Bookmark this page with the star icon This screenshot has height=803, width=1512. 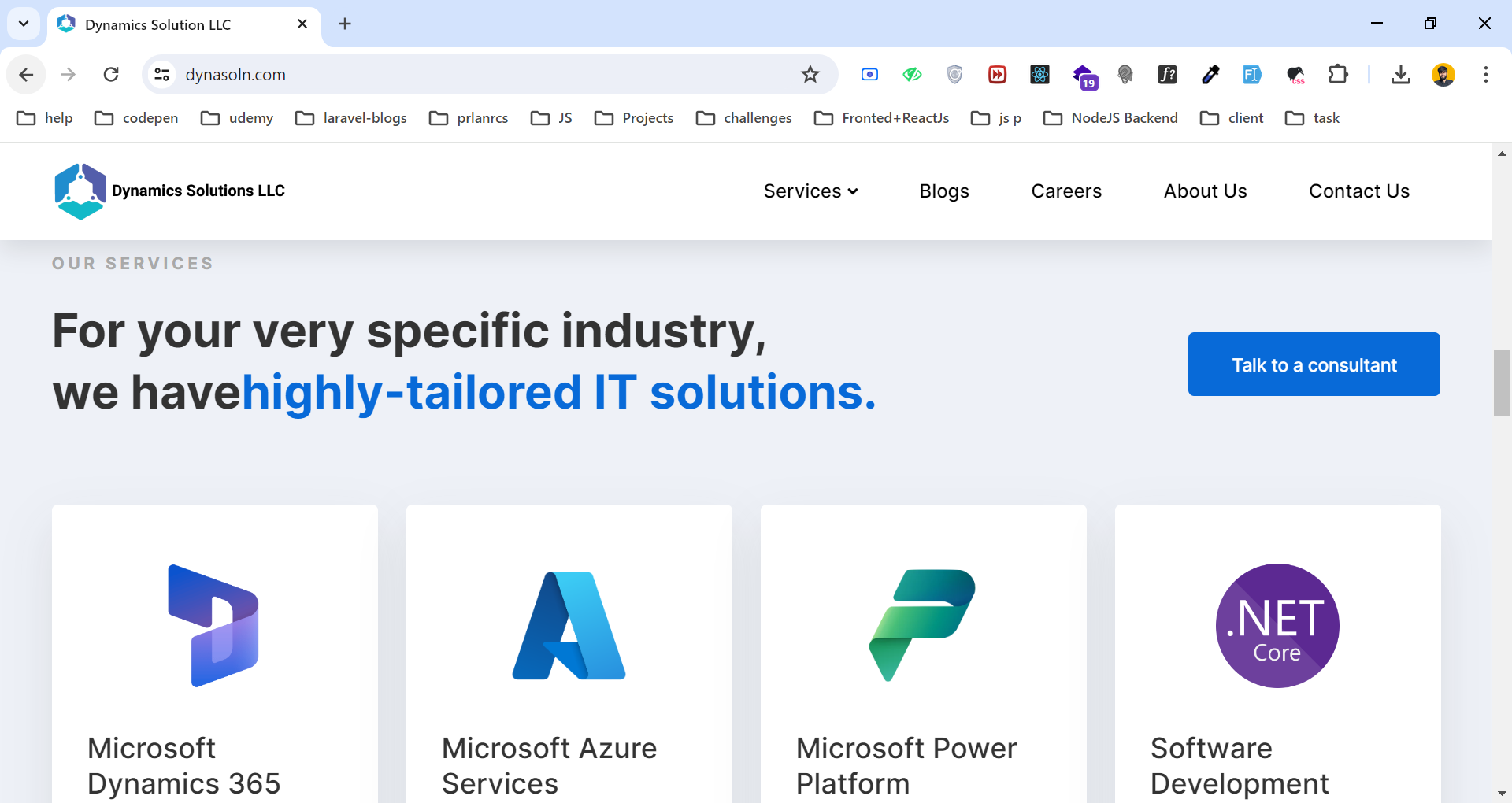[810, 75]
